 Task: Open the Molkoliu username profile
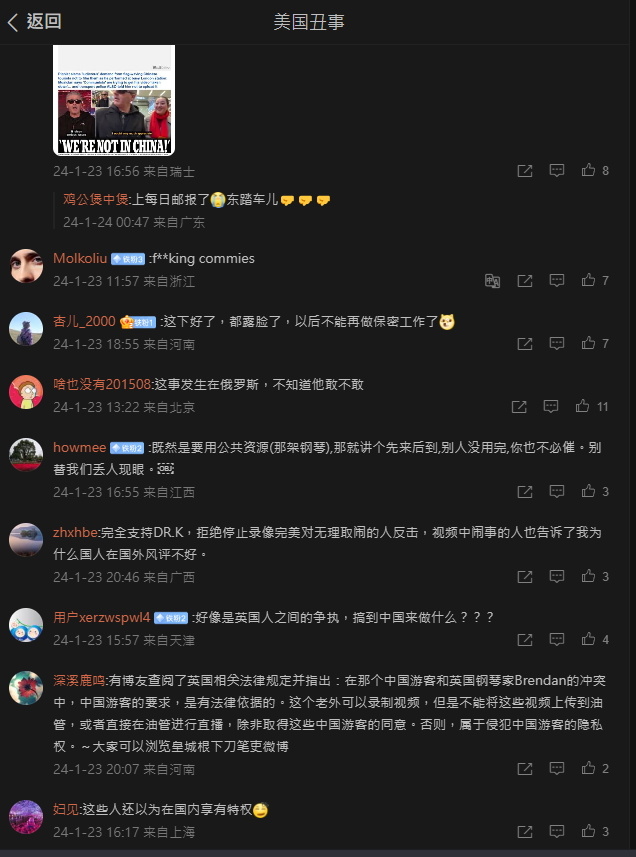80,259
